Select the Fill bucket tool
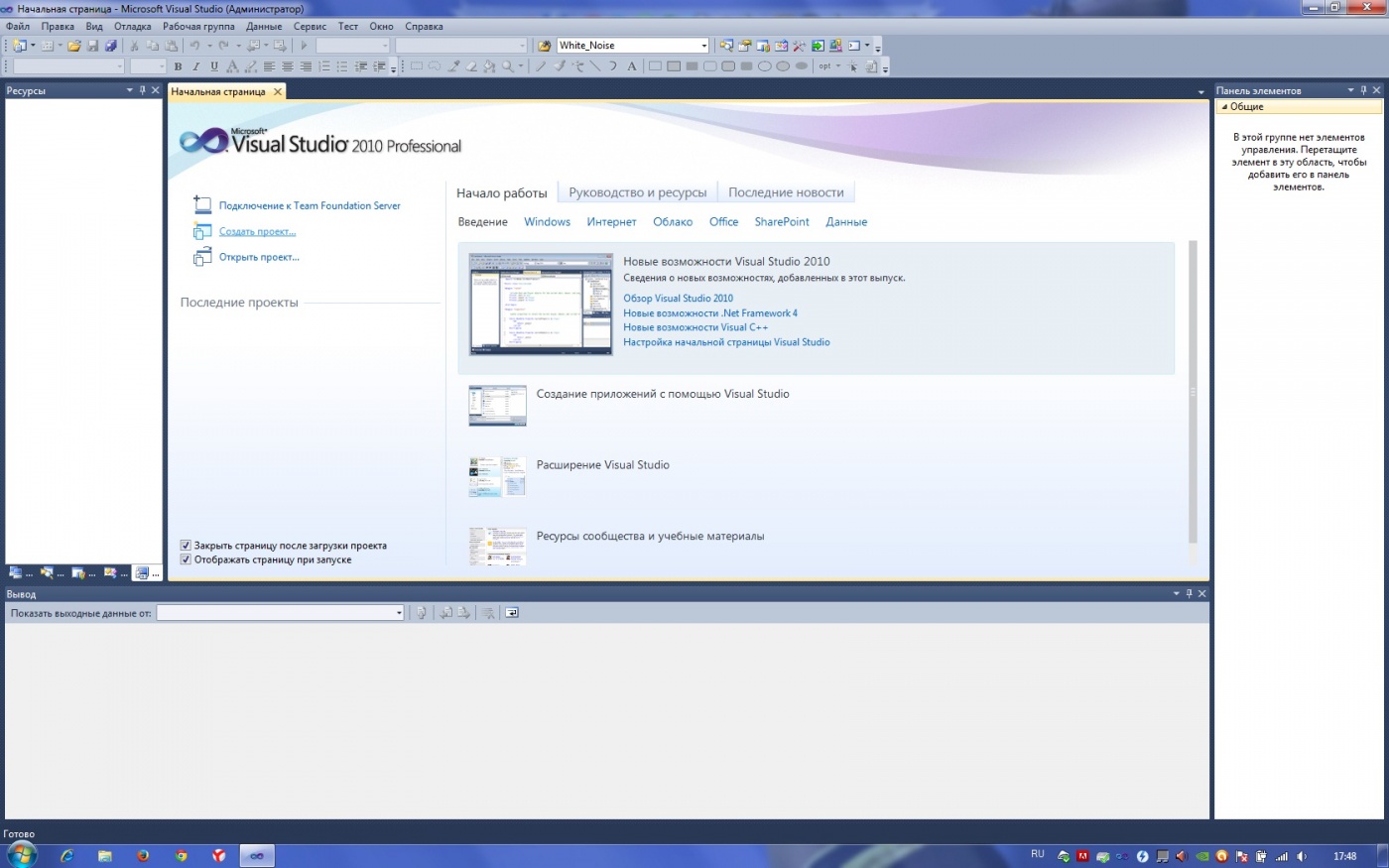 click(489, 66)
